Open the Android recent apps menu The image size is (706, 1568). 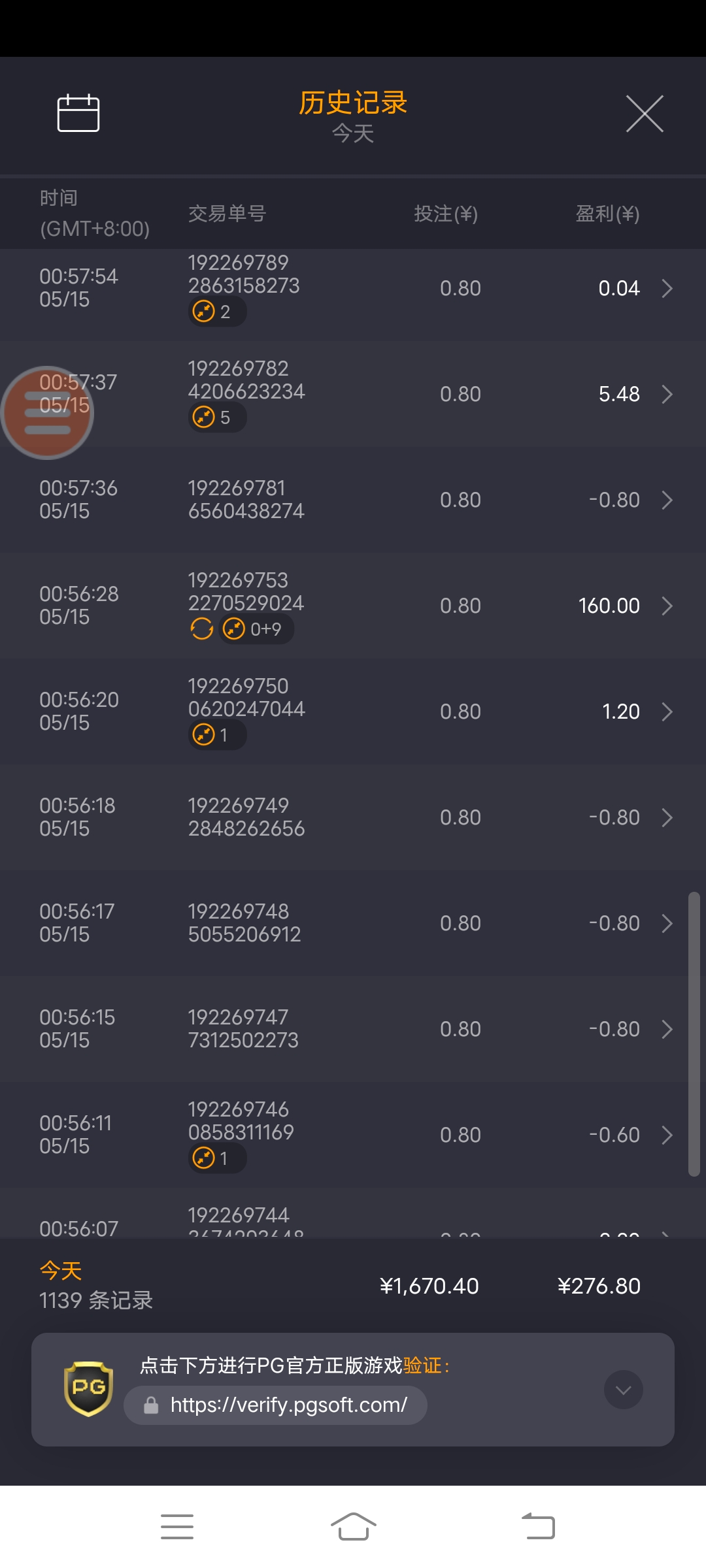[177, 1527]
